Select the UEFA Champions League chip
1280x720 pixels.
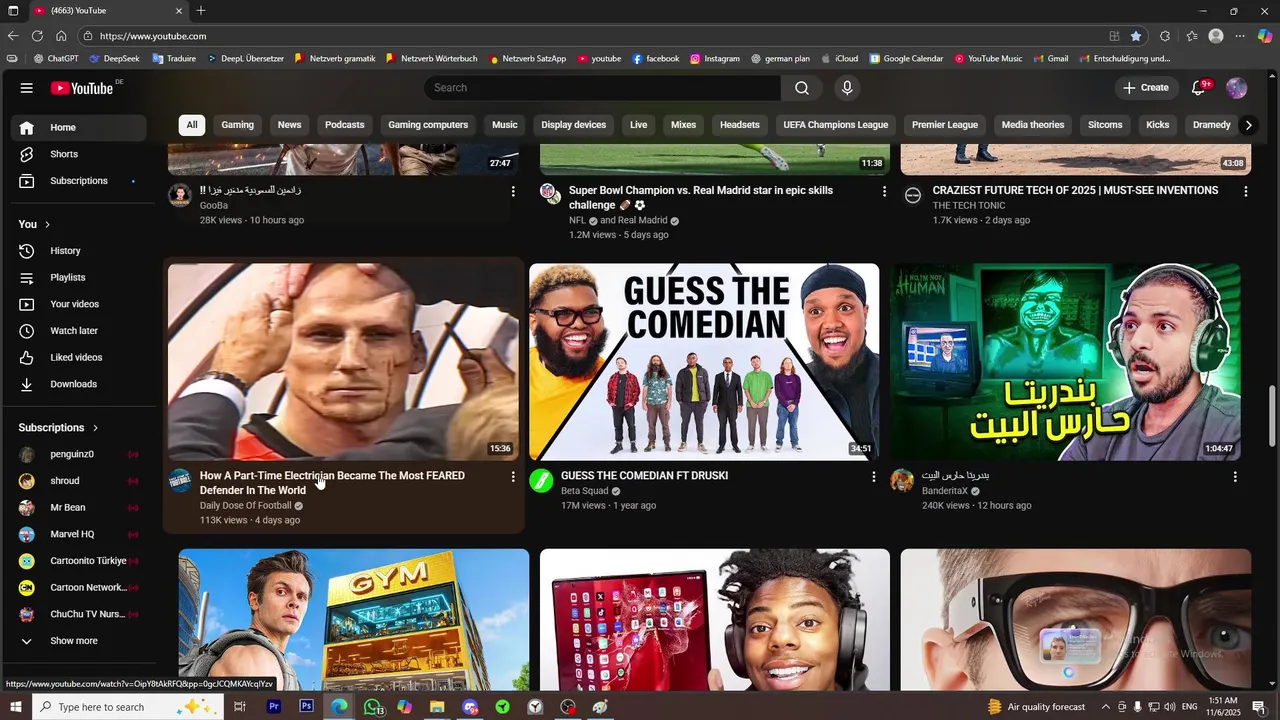[x=835, y=125]
